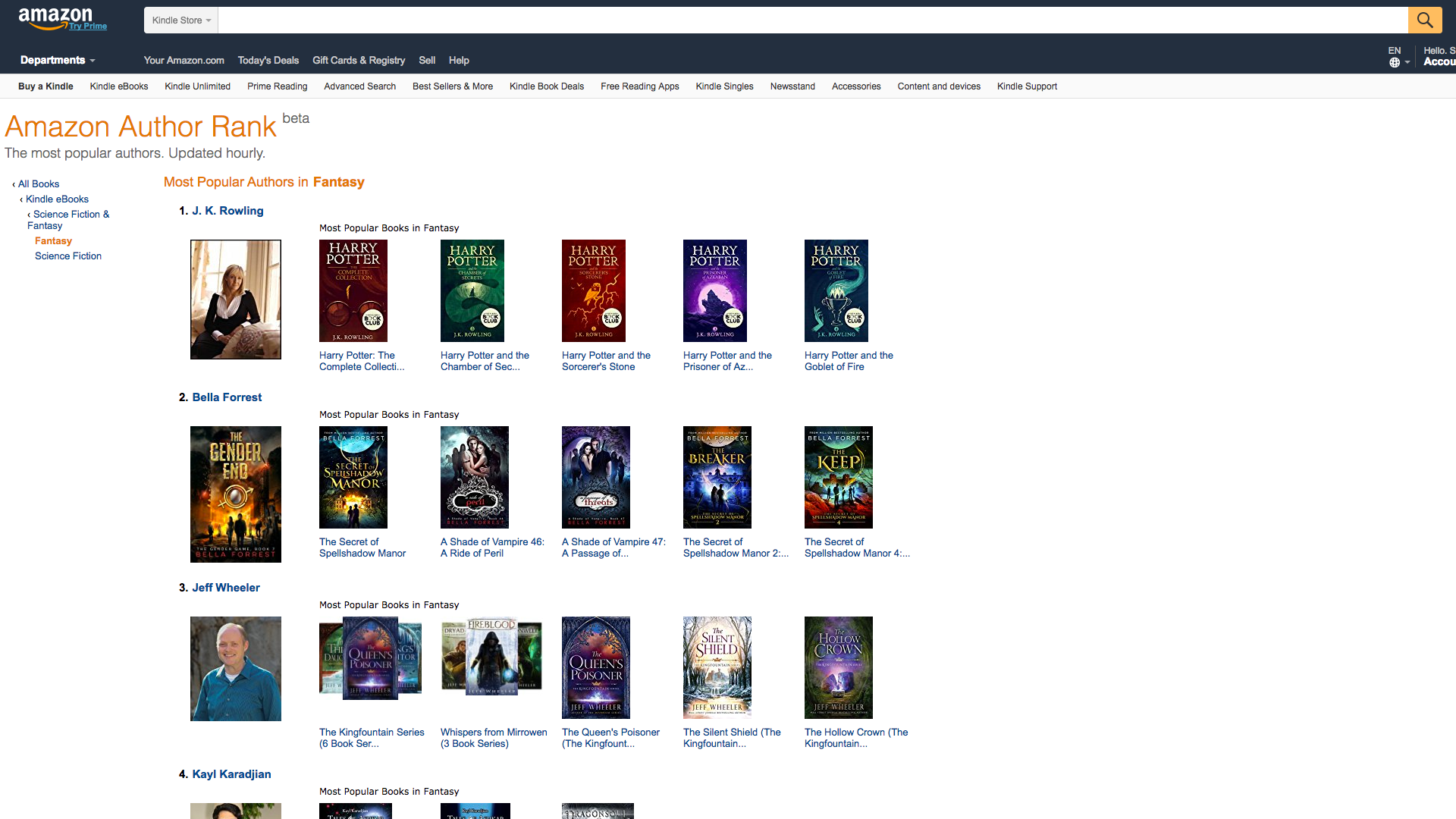Open J. K. Rowling author photo
This screenshot has width=1456, height=819.
(x=235, y=300)
